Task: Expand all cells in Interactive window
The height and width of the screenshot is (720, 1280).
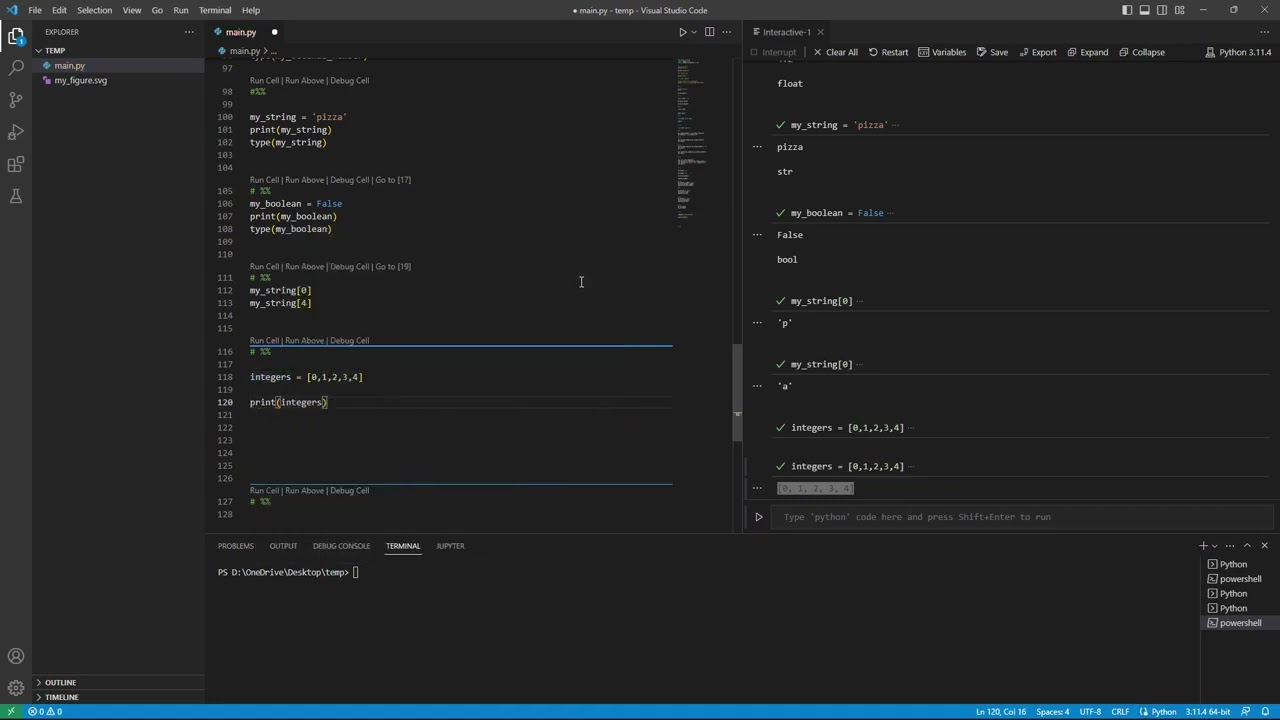Action: point(1086,52)
